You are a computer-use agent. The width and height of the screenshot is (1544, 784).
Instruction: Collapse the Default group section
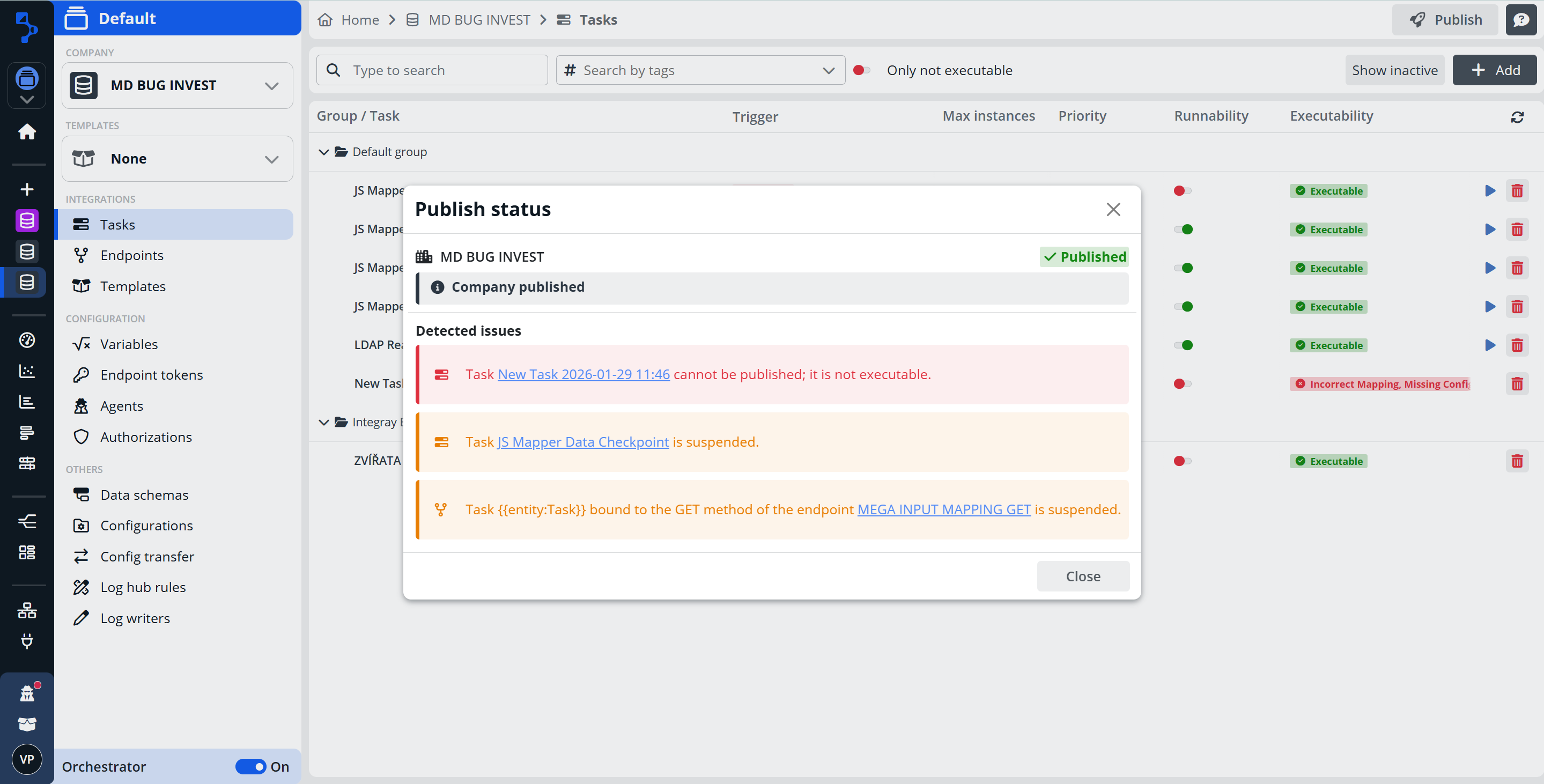coord(324,152)
